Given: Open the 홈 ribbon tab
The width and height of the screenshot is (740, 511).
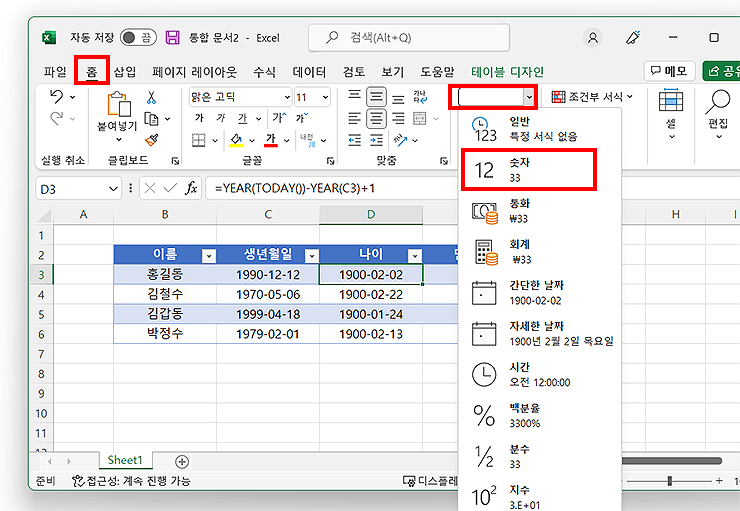Looking at the screenshot, I should 92,72.
